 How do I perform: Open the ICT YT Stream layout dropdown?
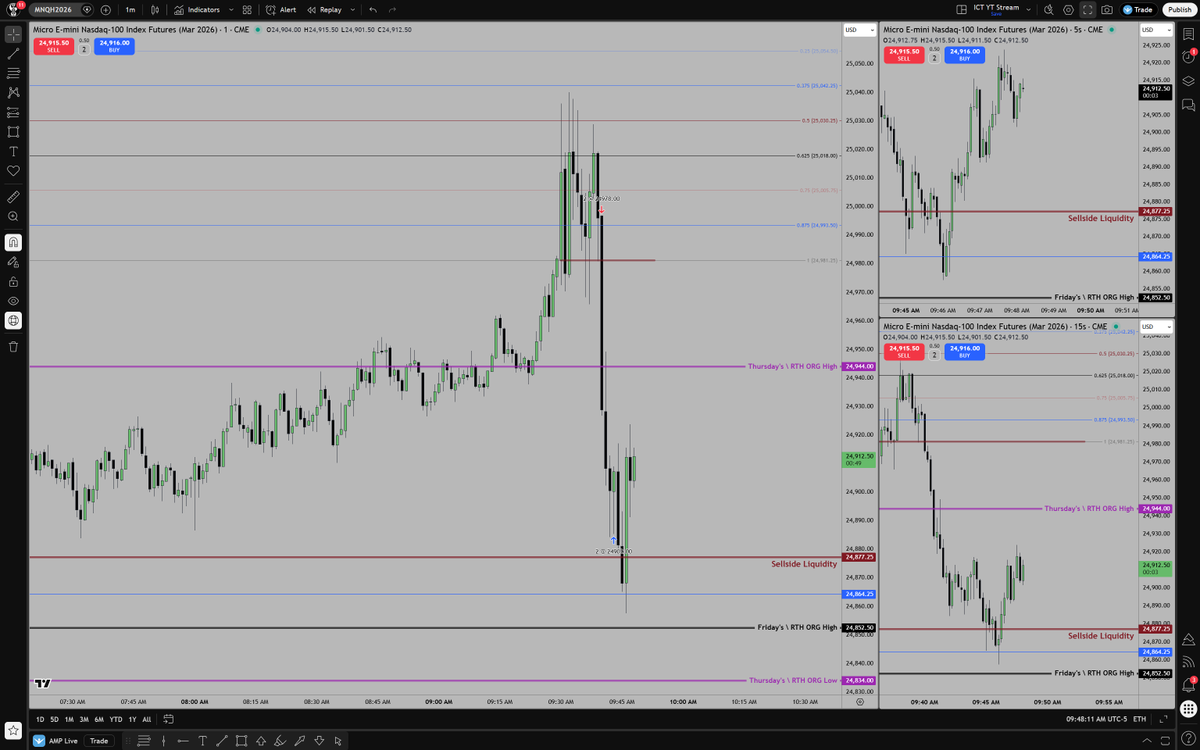pyautogui.click(x=1028, y=9)
